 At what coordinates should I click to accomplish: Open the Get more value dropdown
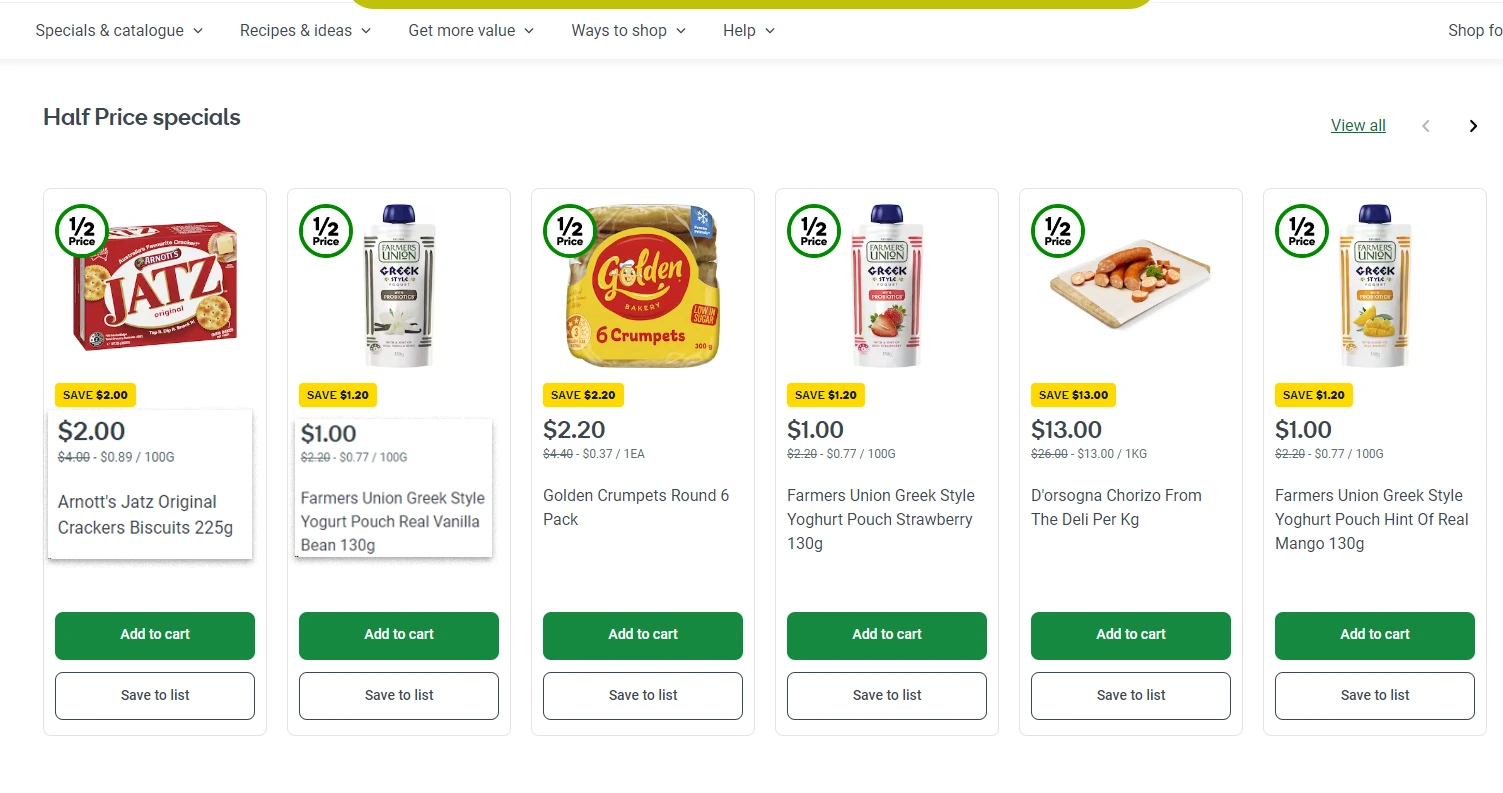point(471,31)
